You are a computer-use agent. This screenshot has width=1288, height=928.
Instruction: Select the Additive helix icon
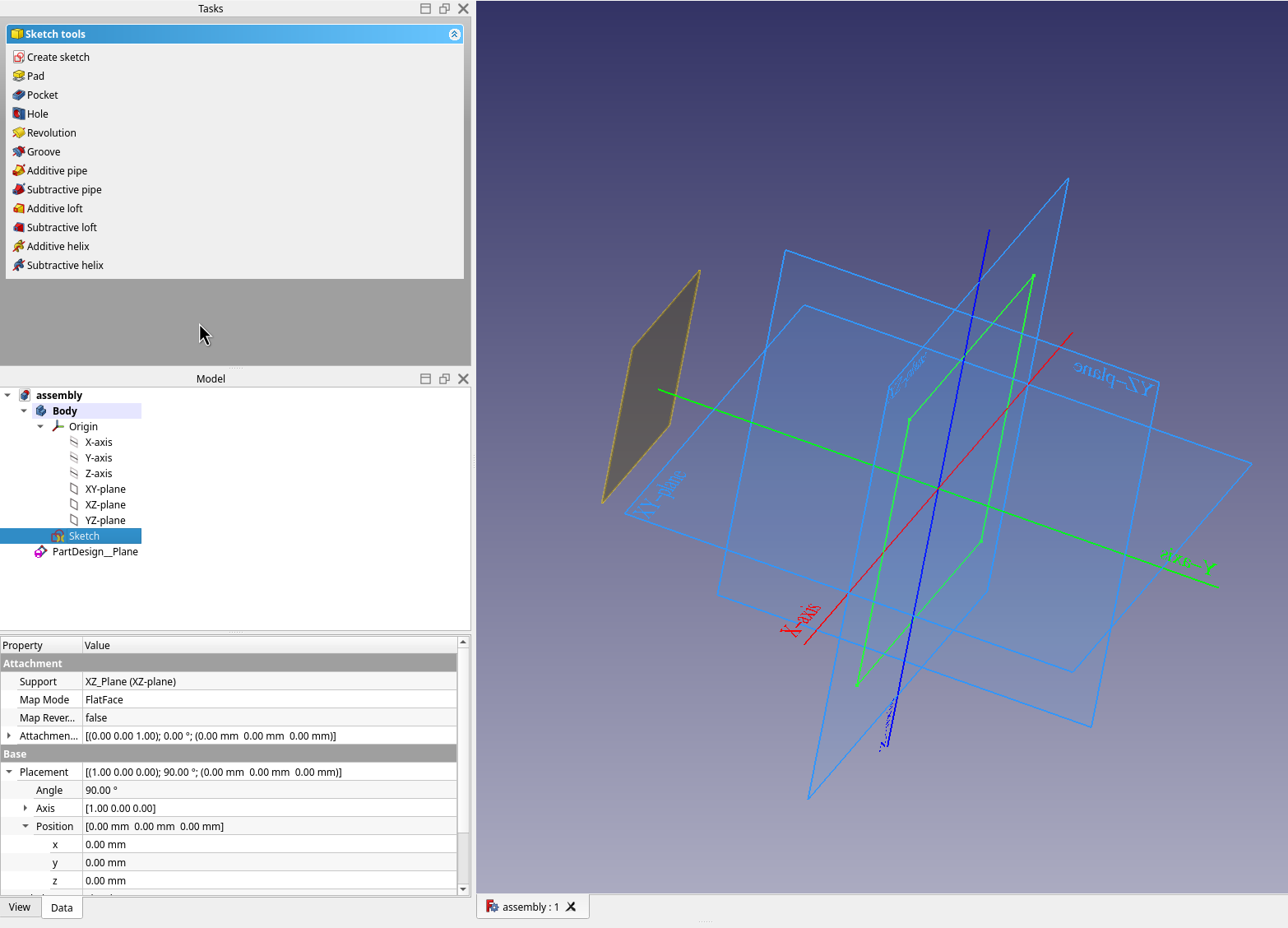tap(19, 246)
